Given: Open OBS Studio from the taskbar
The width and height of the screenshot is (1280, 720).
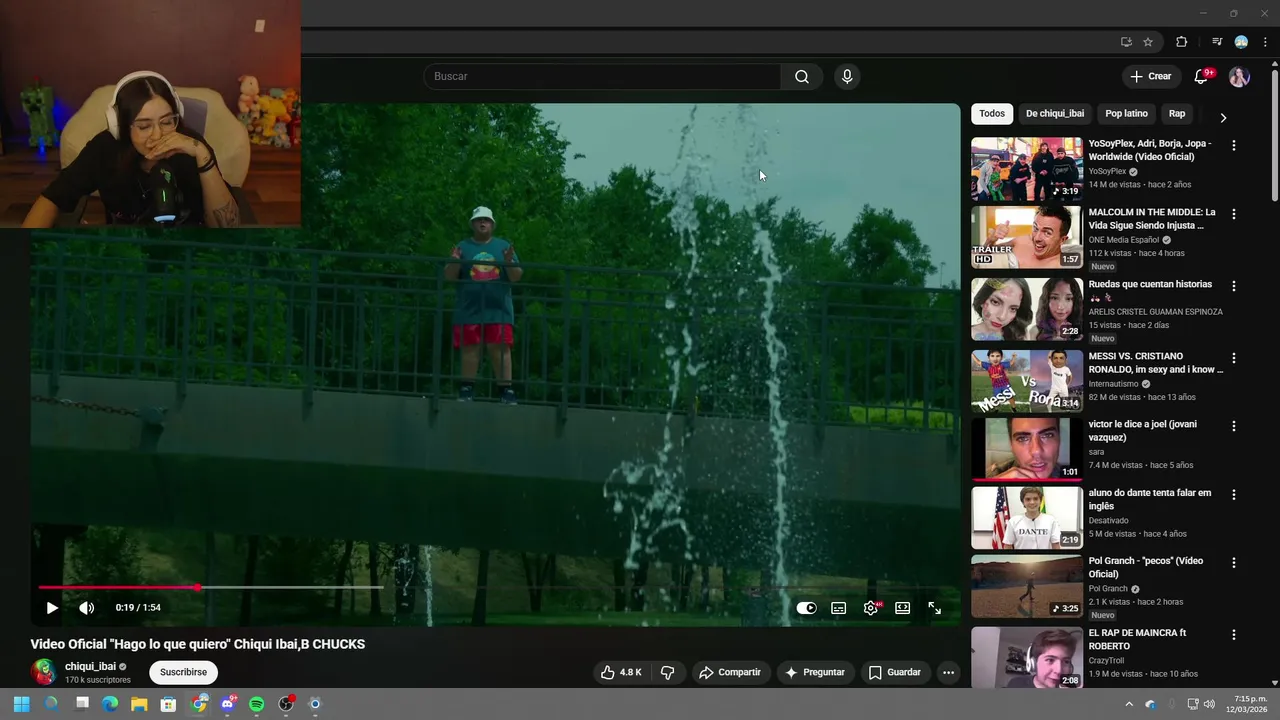Looking at the screenshot, I should coord(286,704).
